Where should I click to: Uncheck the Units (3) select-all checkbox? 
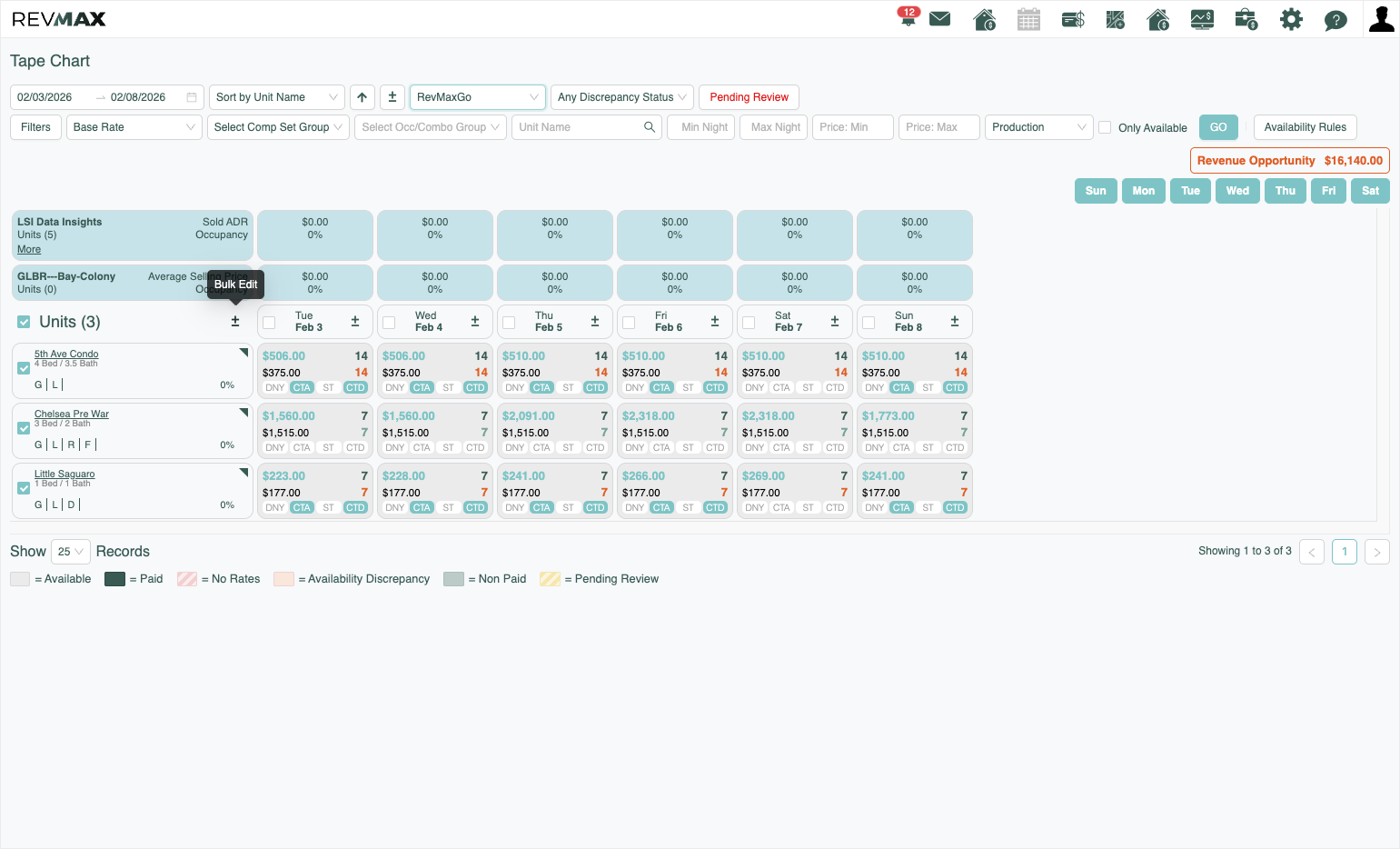pos(24,322)
